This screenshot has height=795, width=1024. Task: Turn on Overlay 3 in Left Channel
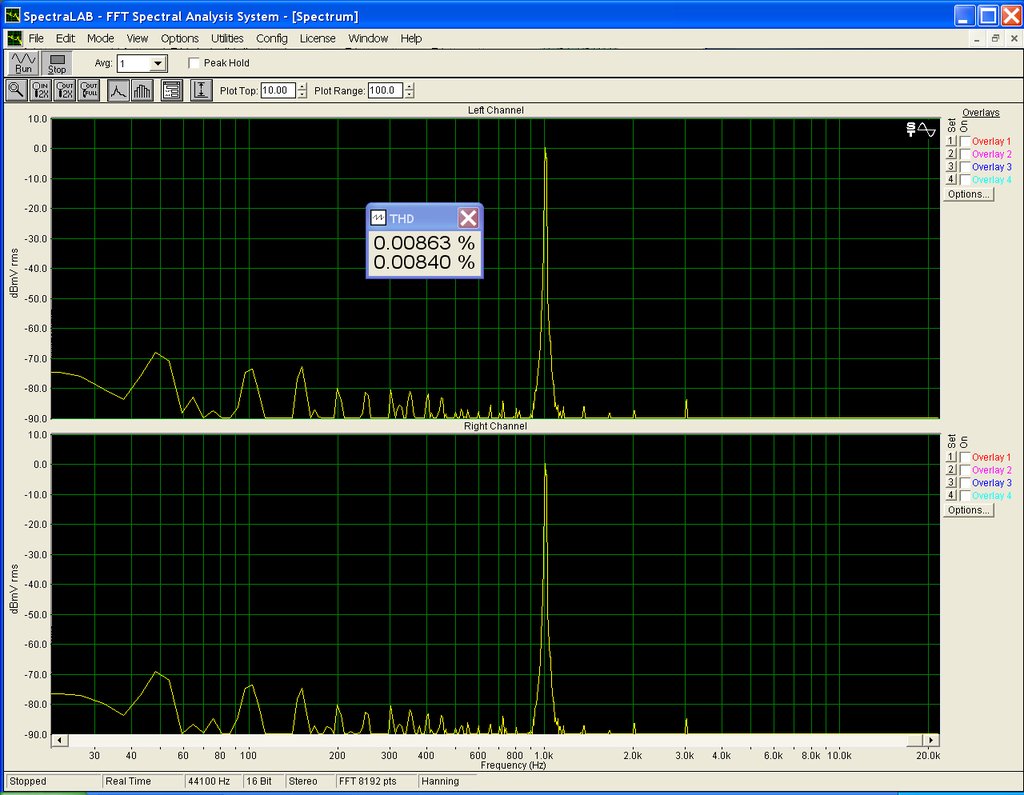point(965,167)
